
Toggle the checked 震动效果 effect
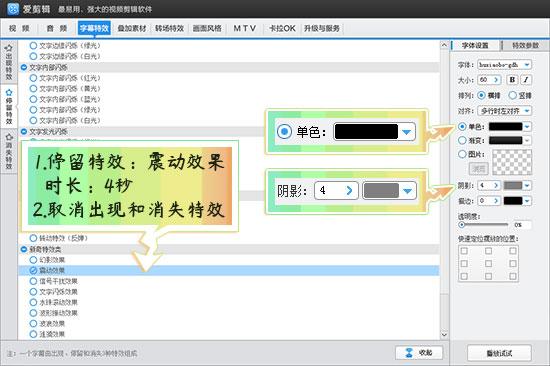click(x=33, y=271)
